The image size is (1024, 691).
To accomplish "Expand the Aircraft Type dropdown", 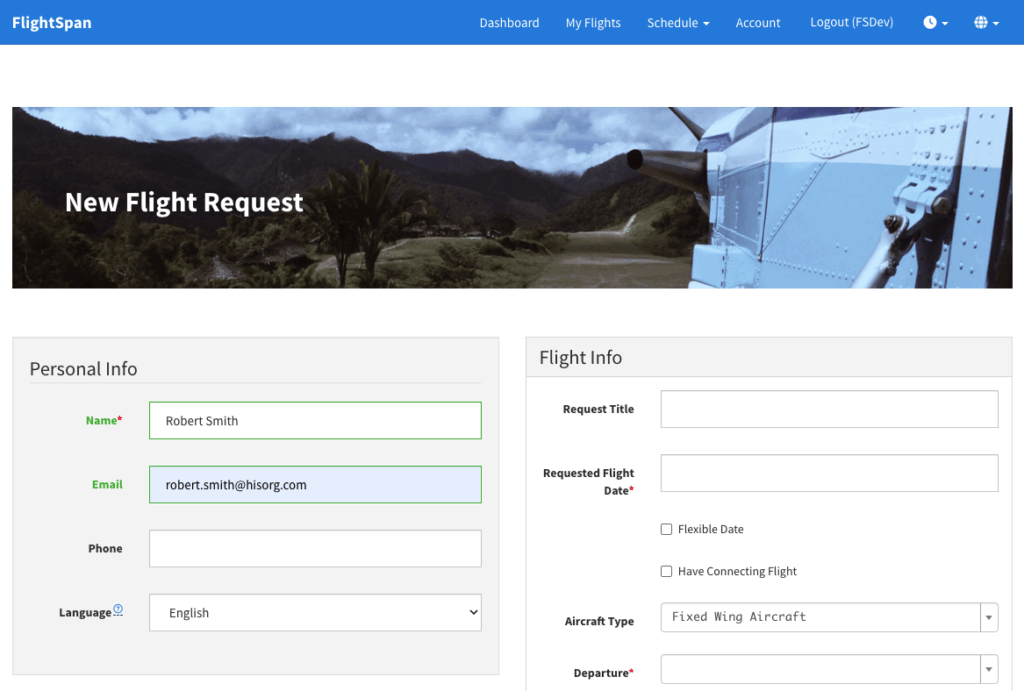I will [x=988, y=618].
